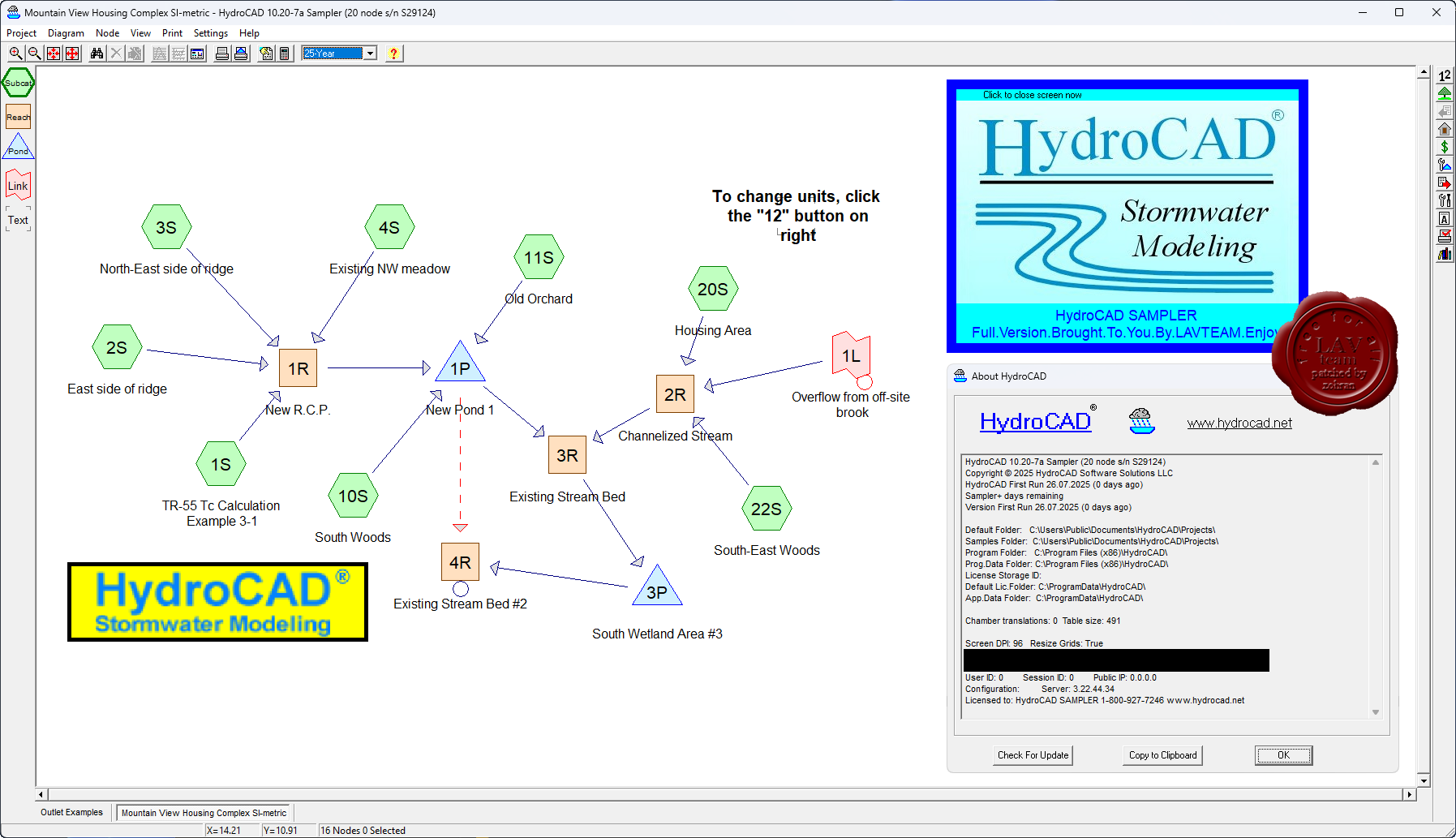Select reach node 3R Existing Stream Bed

pos(567,455)
